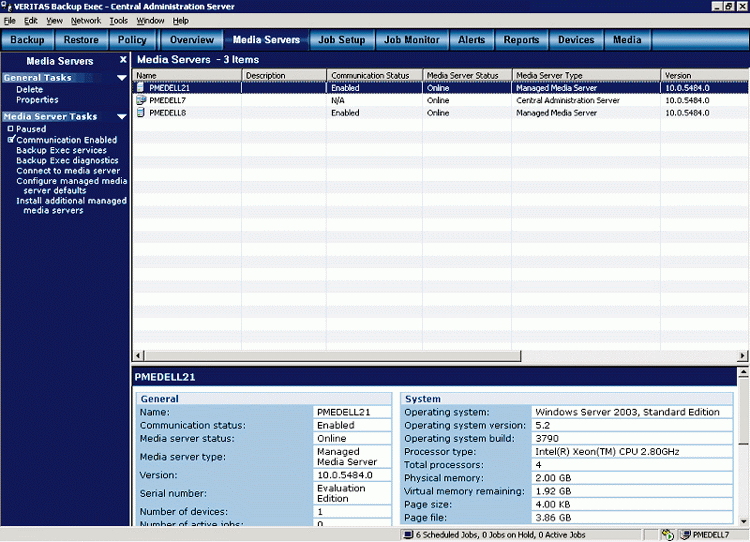Switch to the Backup tab
The image size is (750, 542).
pos(27,40)
